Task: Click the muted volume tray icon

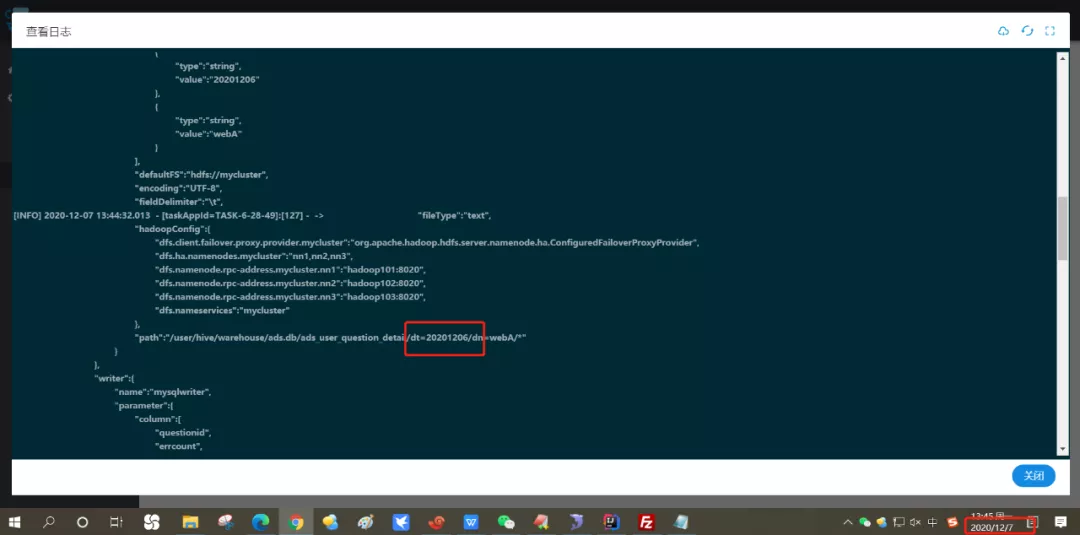Action: 915,522
